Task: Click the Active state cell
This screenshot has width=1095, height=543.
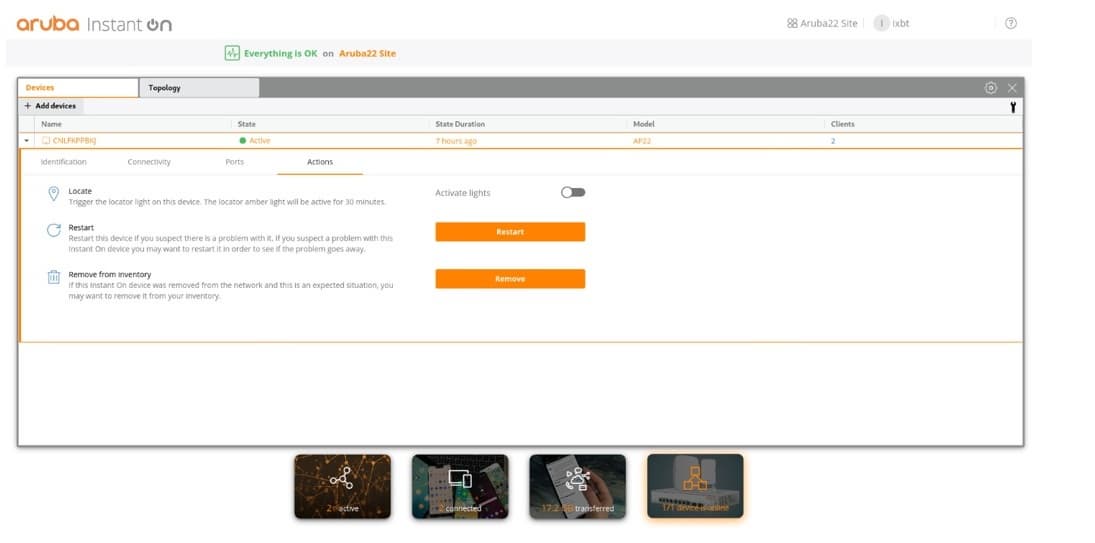Action: 255,141
